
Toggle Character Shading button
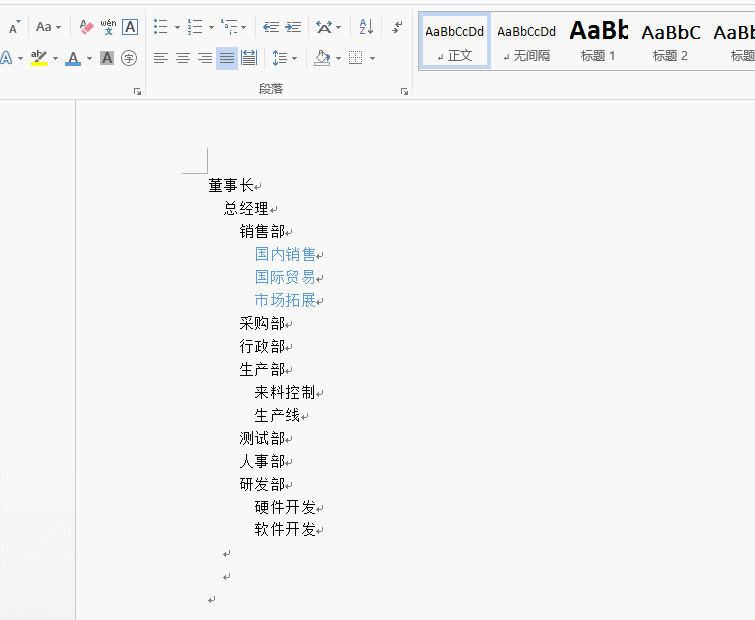point(107,58)
